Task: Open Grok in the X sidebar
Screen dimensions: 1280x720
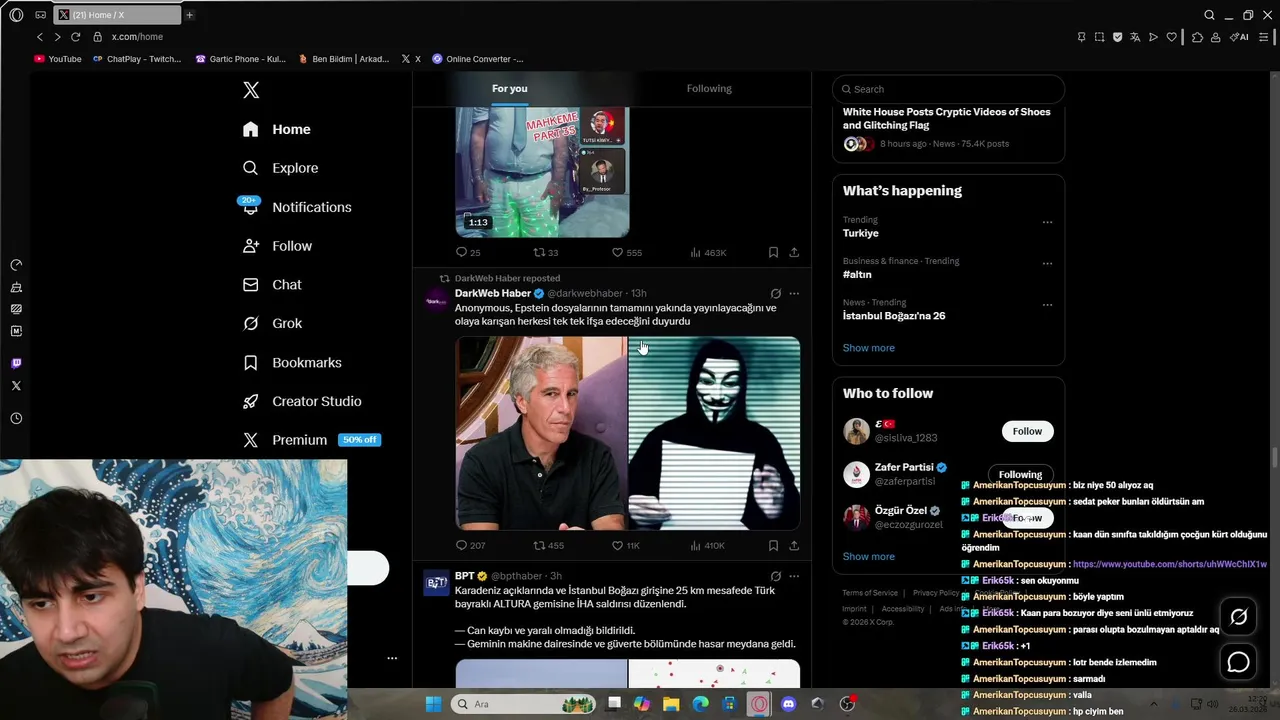Action: [x=272, y=324]
